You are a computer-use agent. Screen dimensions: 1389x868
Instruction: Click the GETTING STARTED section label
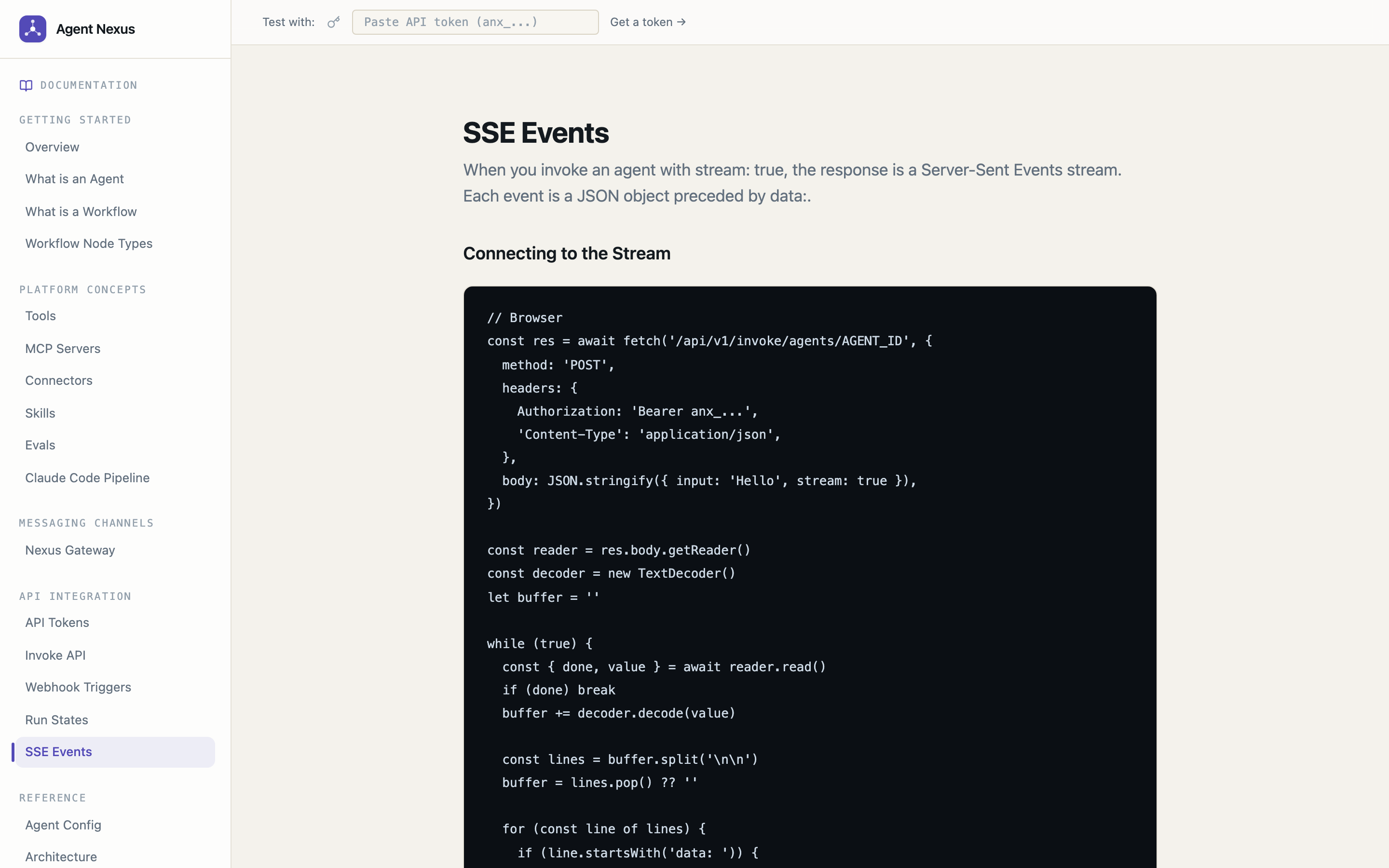(75, 120)
